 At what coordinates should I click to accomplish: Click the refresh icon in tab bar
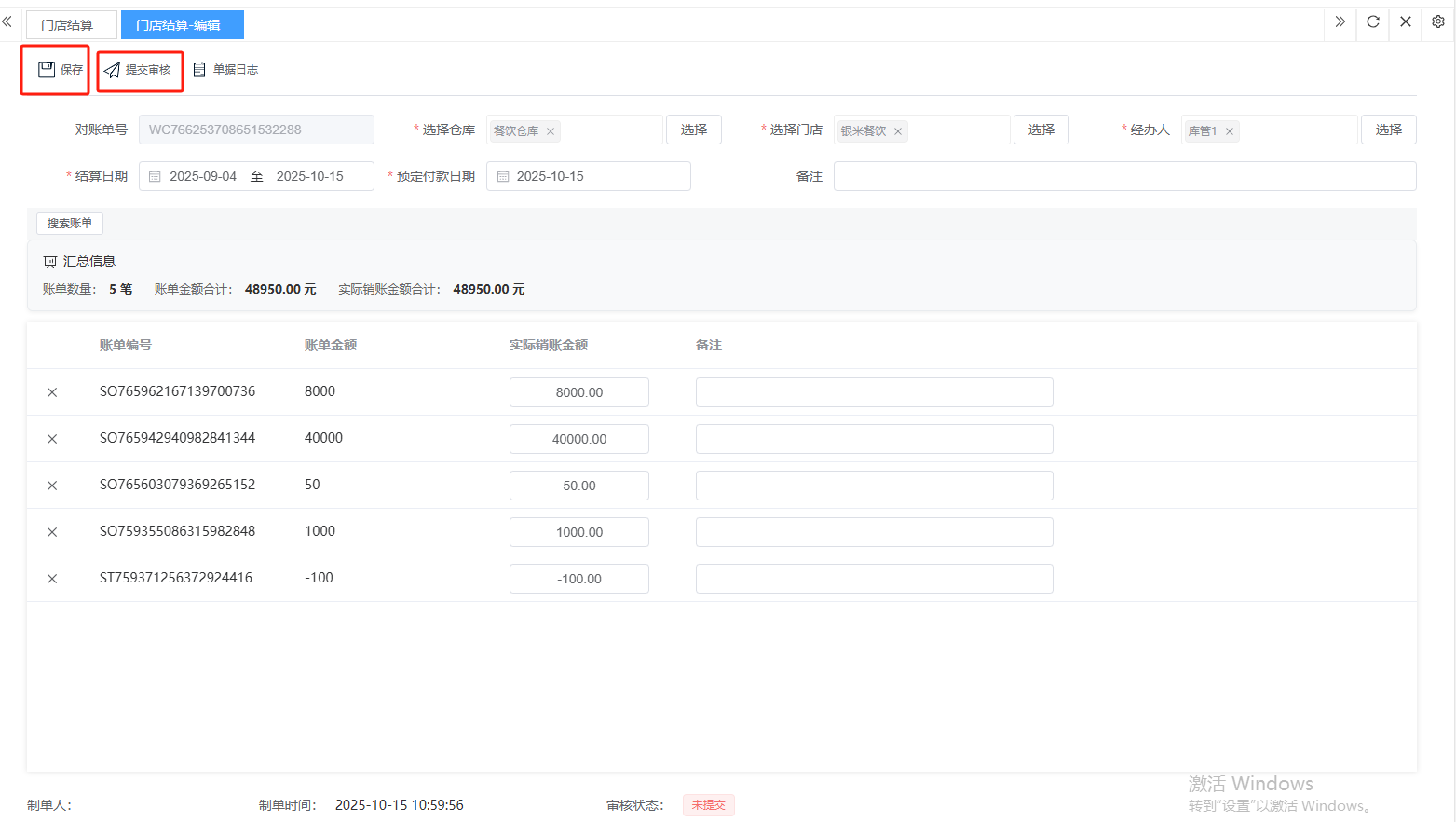click(x=1373, y=21)
